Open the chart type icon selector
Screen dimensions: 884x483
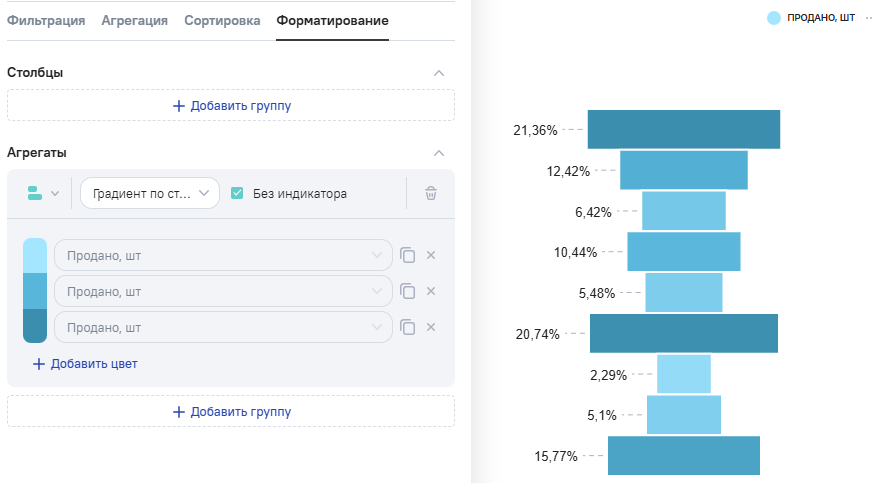[x=43, y=194]
